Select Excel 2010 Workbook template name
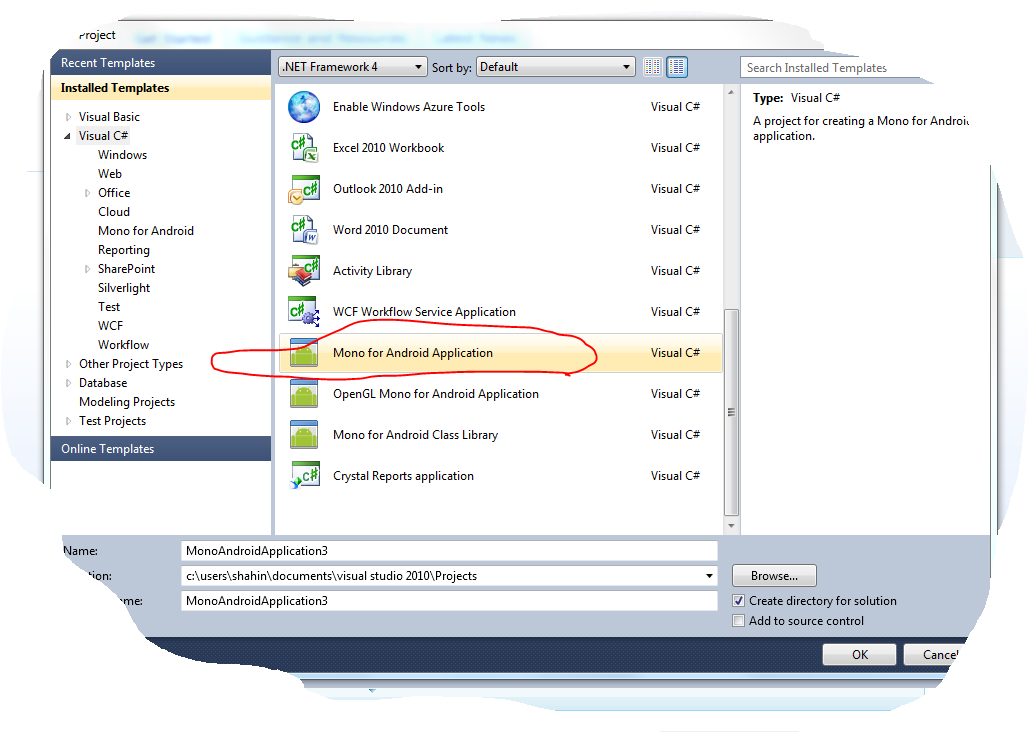The width and height of the screenshot is (1028, 740). [x=388, y=148]
